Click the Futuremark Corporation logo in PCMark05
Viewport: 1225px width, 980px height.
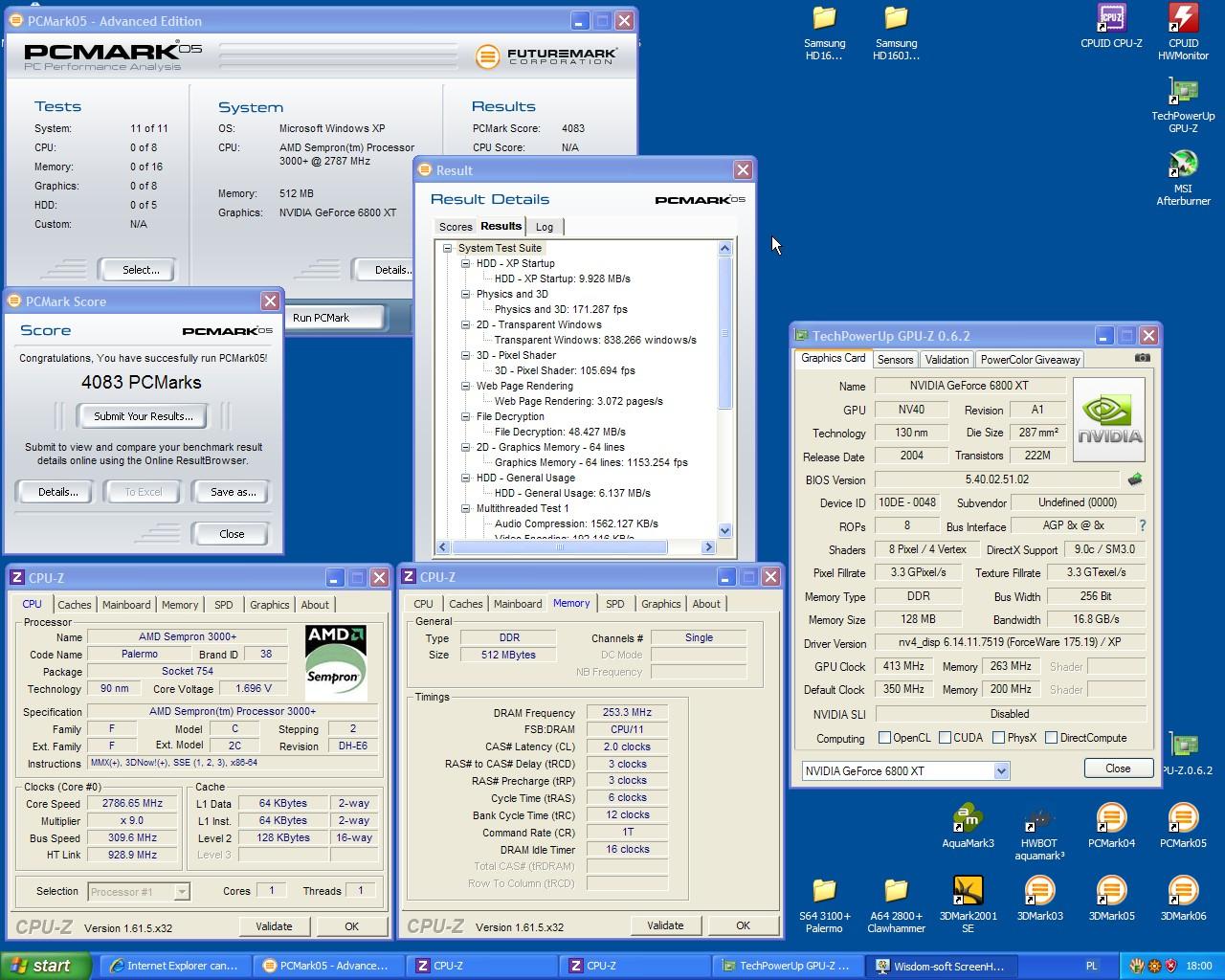click(x=546, y=56)
